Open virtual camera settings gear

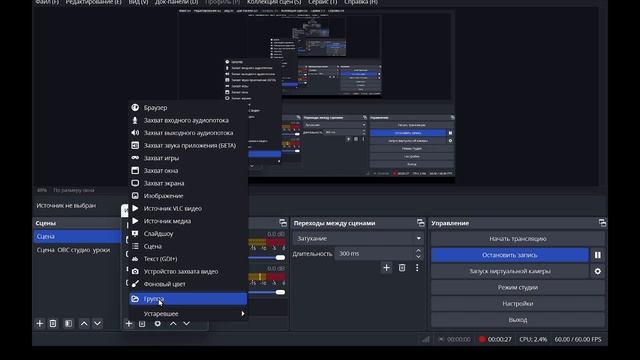point(598,271)
